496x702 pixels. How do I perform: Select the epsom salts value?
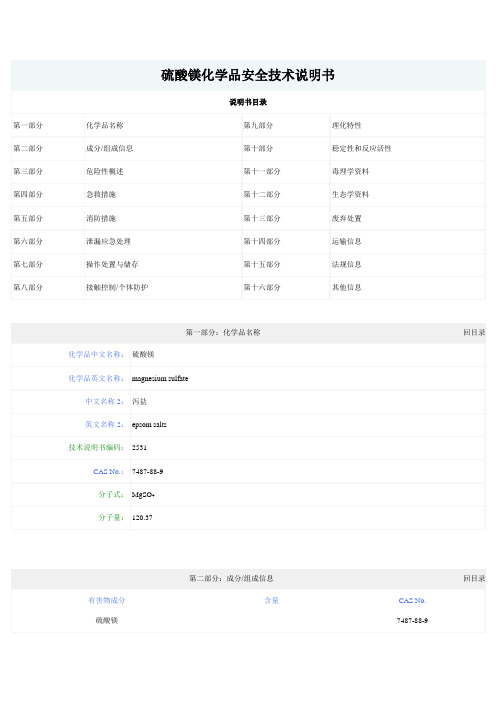tap(149, 424)
